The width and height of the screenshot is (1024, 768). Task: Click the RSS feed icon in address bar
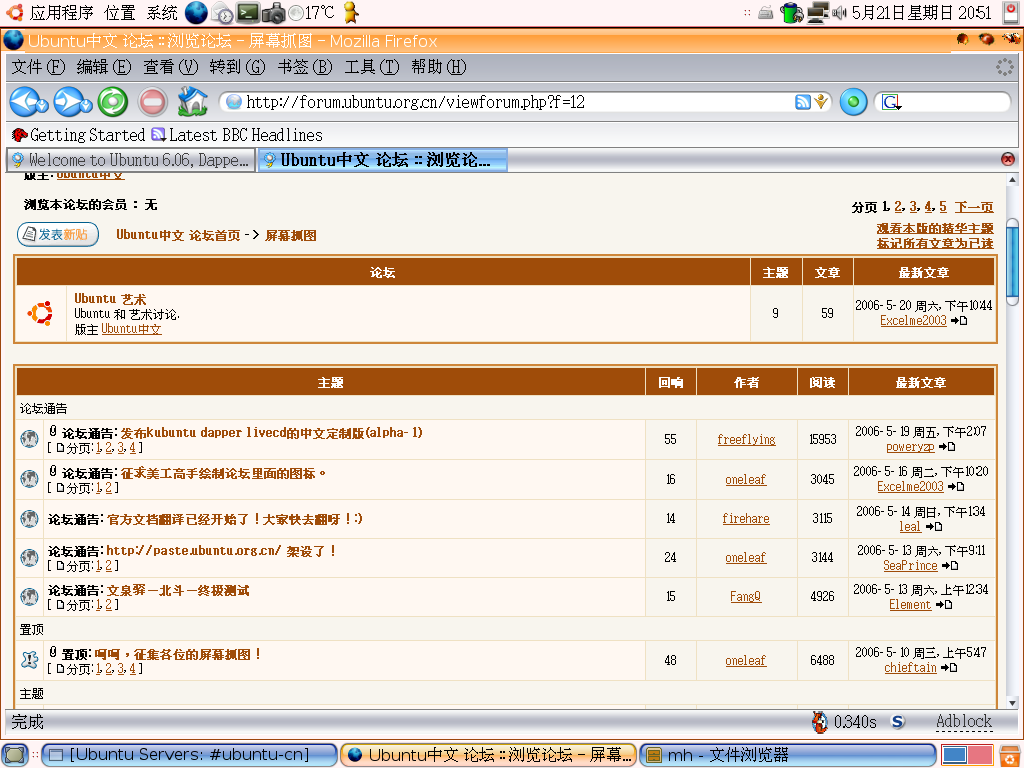(x=803, y=102)
